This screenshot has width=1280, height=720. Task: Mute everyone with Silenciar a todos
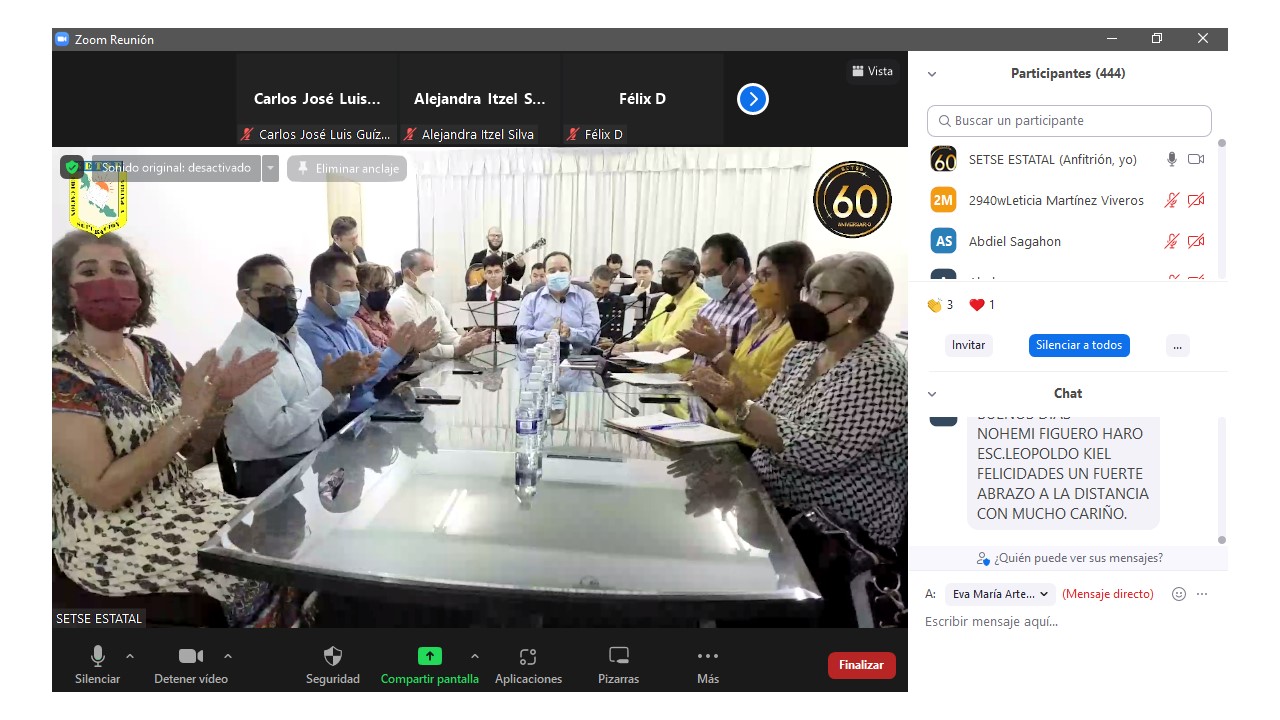coord(1079,345)
